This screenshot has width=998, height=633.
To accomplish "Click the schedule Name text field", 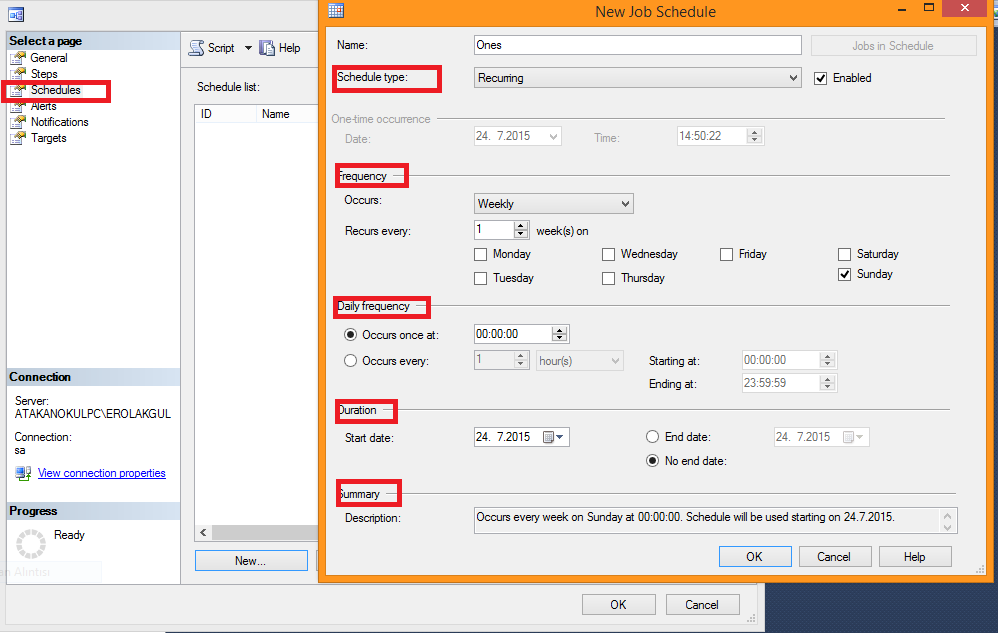I will coord(637,45).
